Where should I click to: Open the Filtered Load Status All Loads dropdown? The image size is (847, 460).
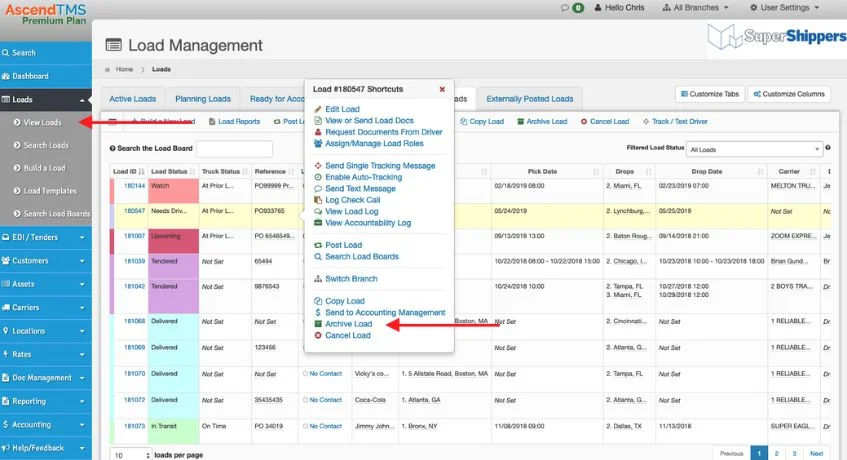click(754, 150)
